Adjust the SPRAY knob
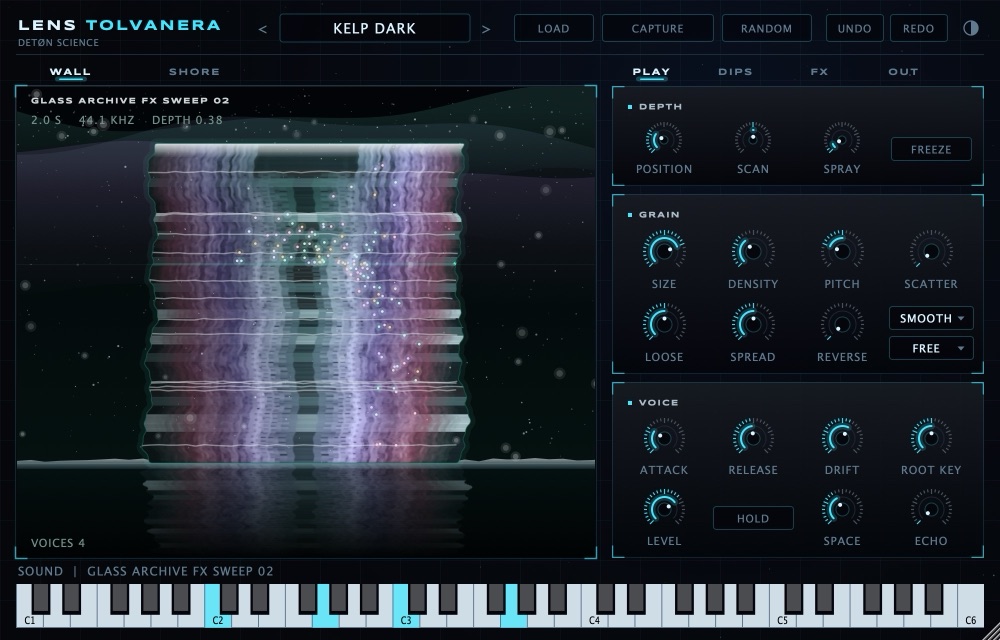This screenshot has width=1000, height=640. (842, 139)
